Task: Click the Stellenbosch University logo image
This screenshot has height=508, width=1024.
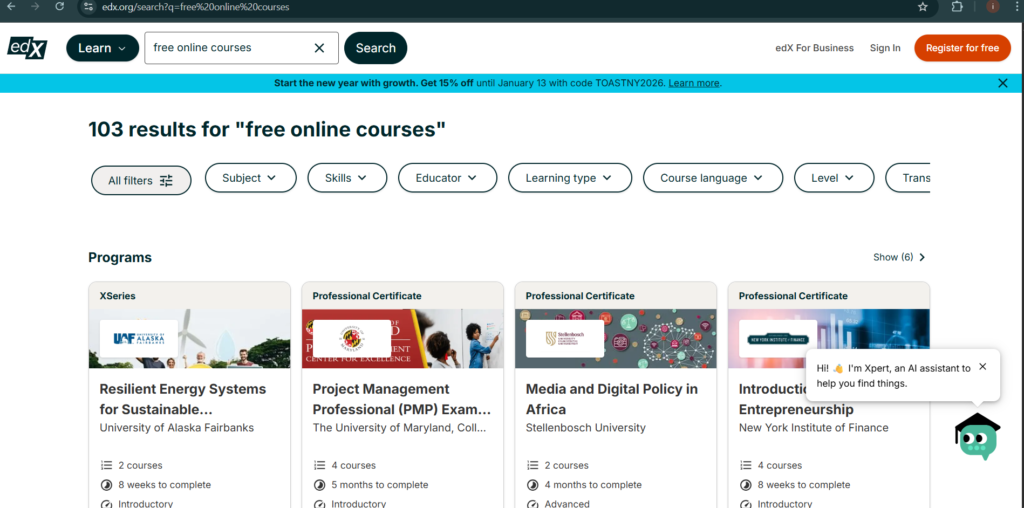Action: 565,338
